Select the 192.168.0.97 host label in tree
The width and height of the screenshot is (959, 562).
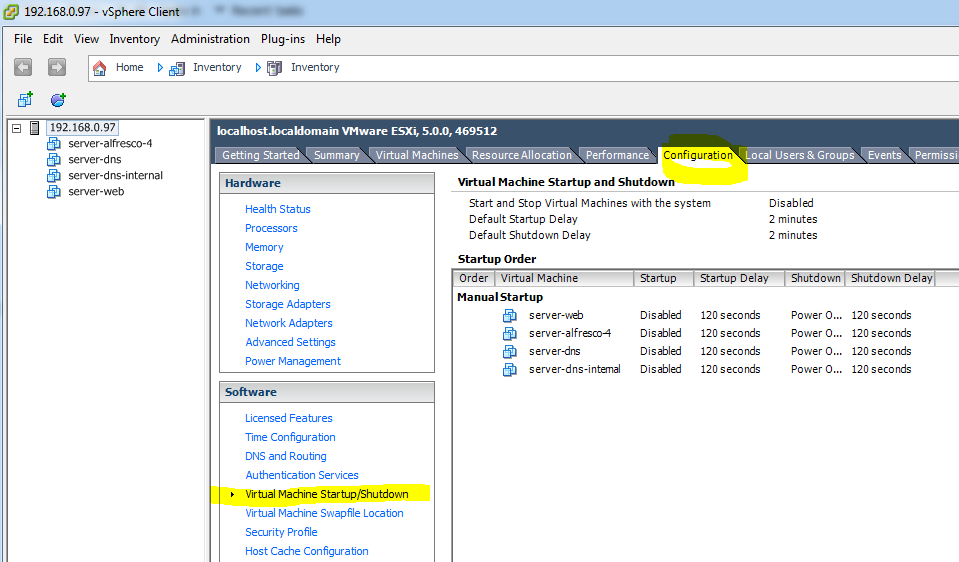point(83,128)
